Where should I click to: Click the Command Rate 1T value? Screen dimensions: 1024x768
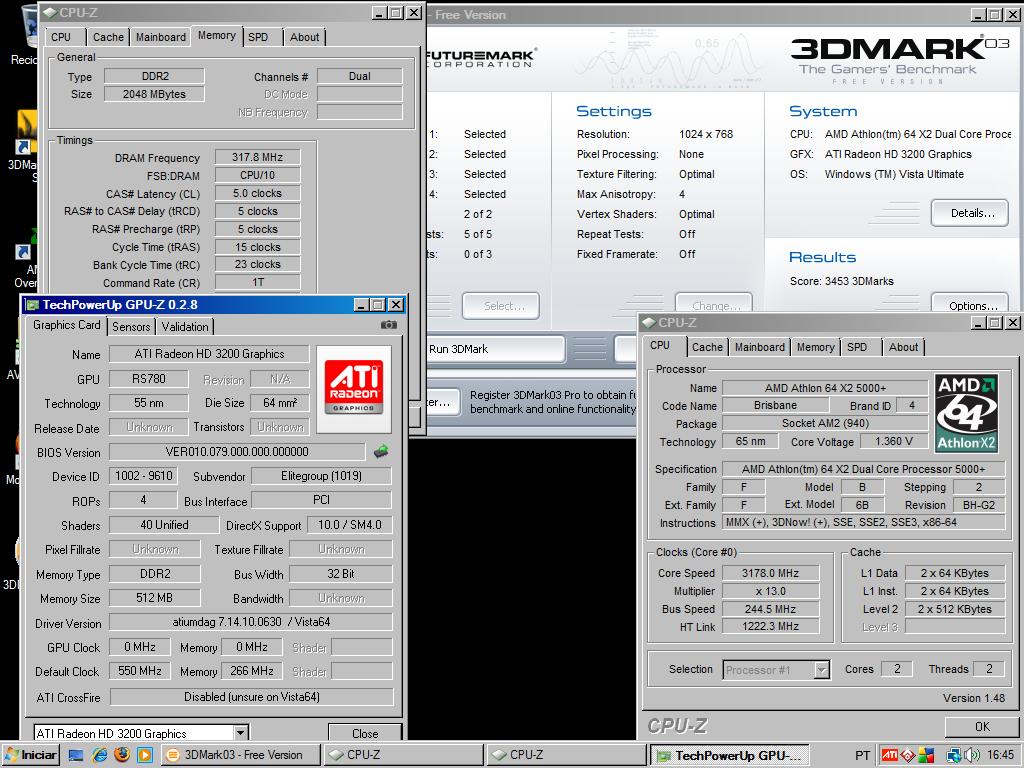257,282
